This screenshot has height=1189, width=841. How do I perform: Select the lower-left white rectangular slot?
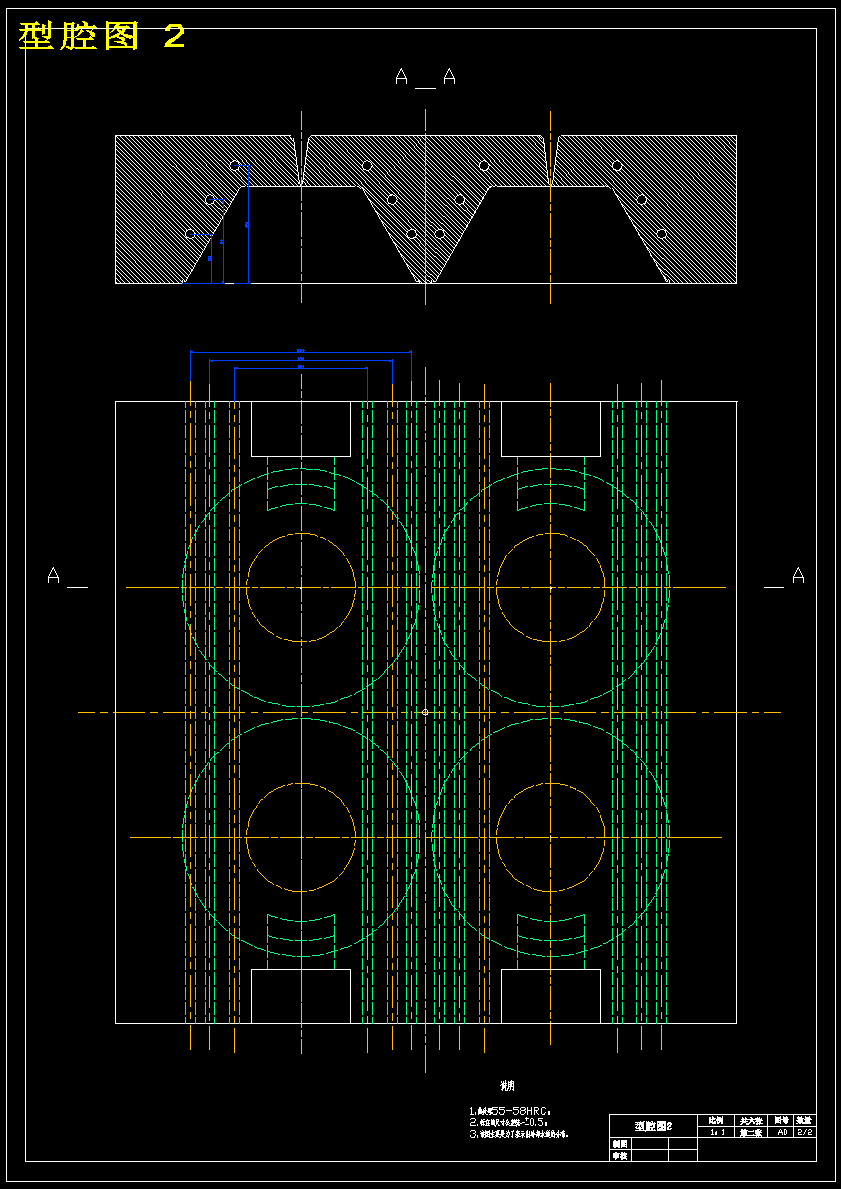(x=301, y=996)
